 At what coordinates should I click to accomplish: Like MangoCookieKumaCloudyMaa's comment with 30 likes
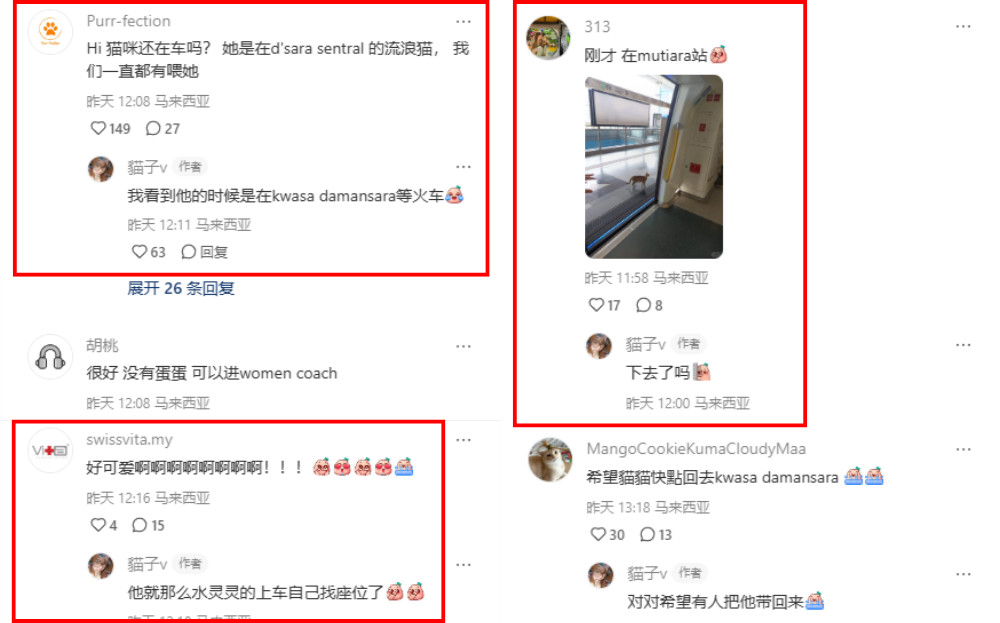607,534
